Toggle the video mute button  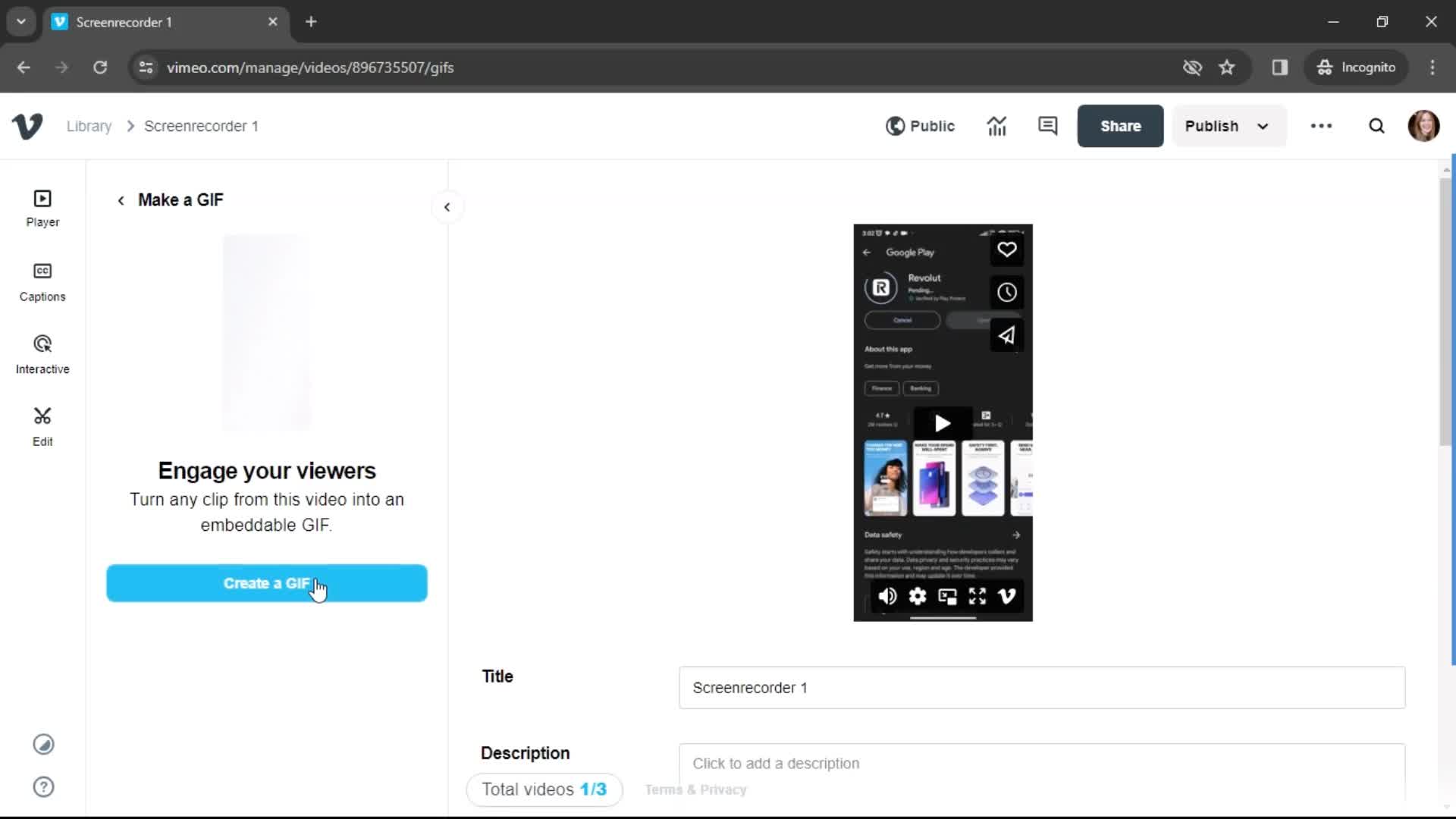click(x=887, y=595)
